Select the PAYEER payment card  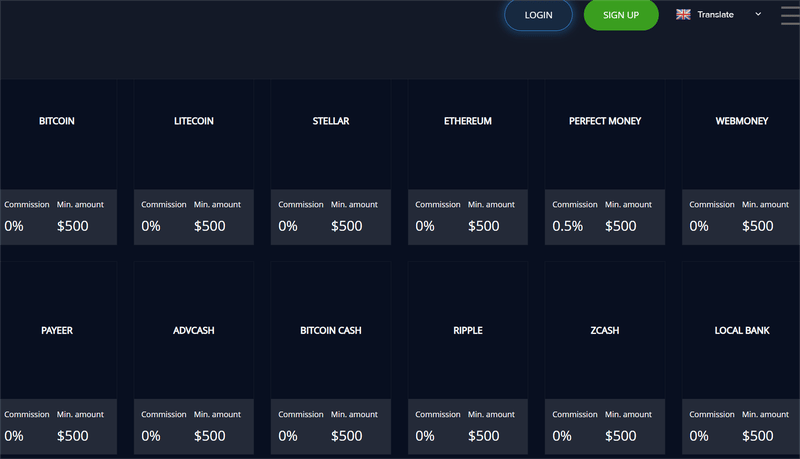tap(58, 358)
